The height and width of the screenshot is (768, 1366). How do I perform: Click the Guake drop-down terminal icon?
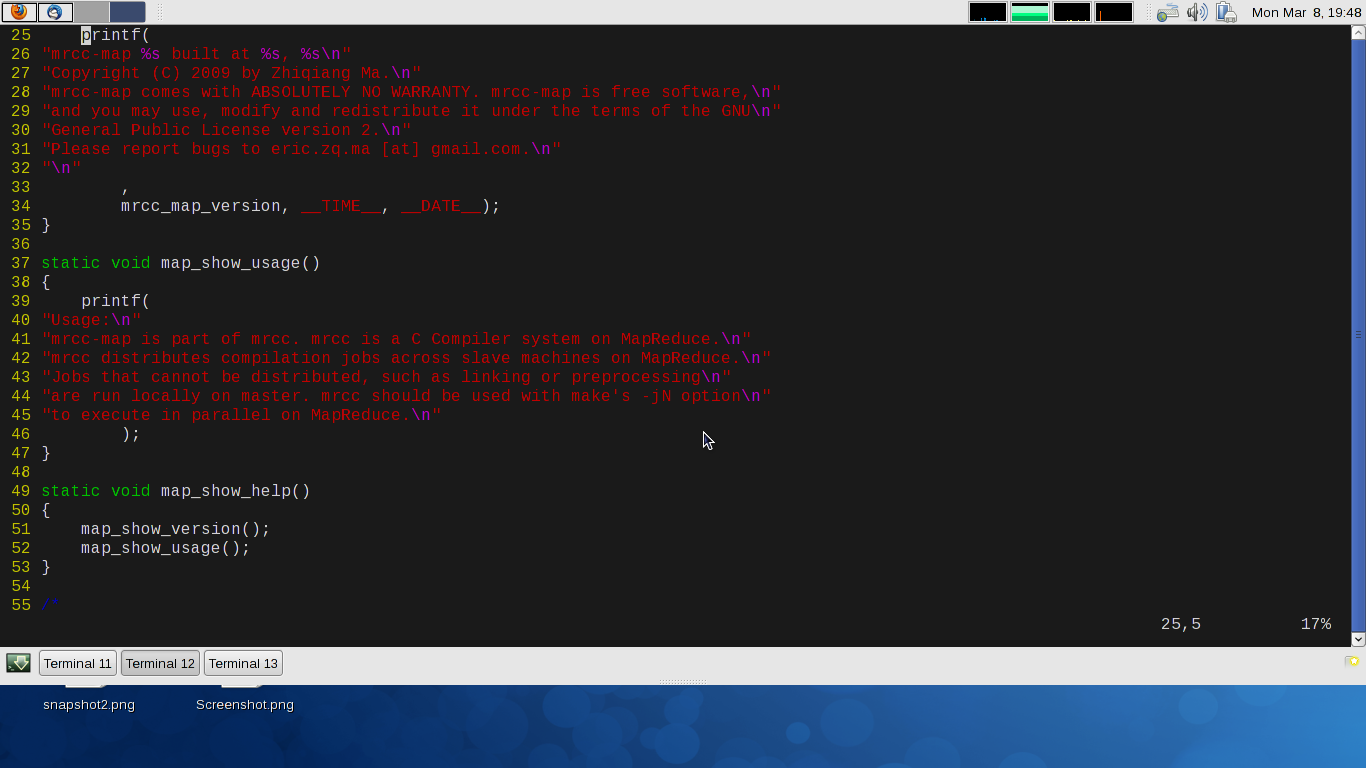(x=18, y=663)
